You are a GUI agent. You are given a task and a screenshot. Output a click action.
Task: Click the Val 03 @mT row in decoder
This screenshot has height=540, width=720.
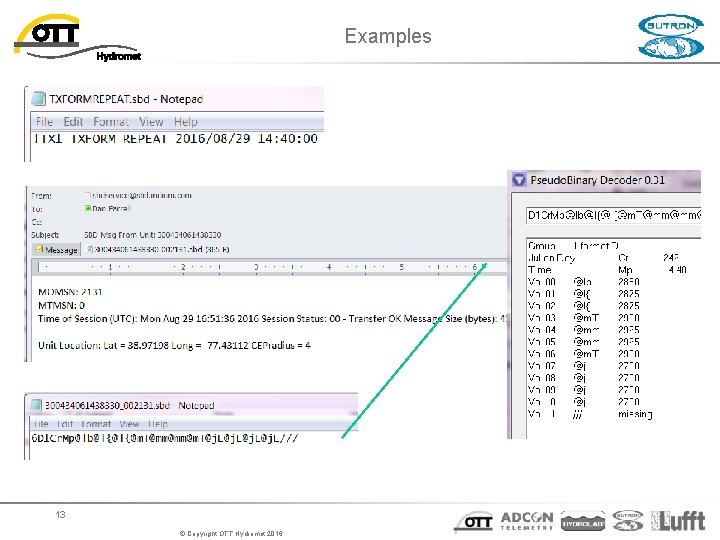584,317
